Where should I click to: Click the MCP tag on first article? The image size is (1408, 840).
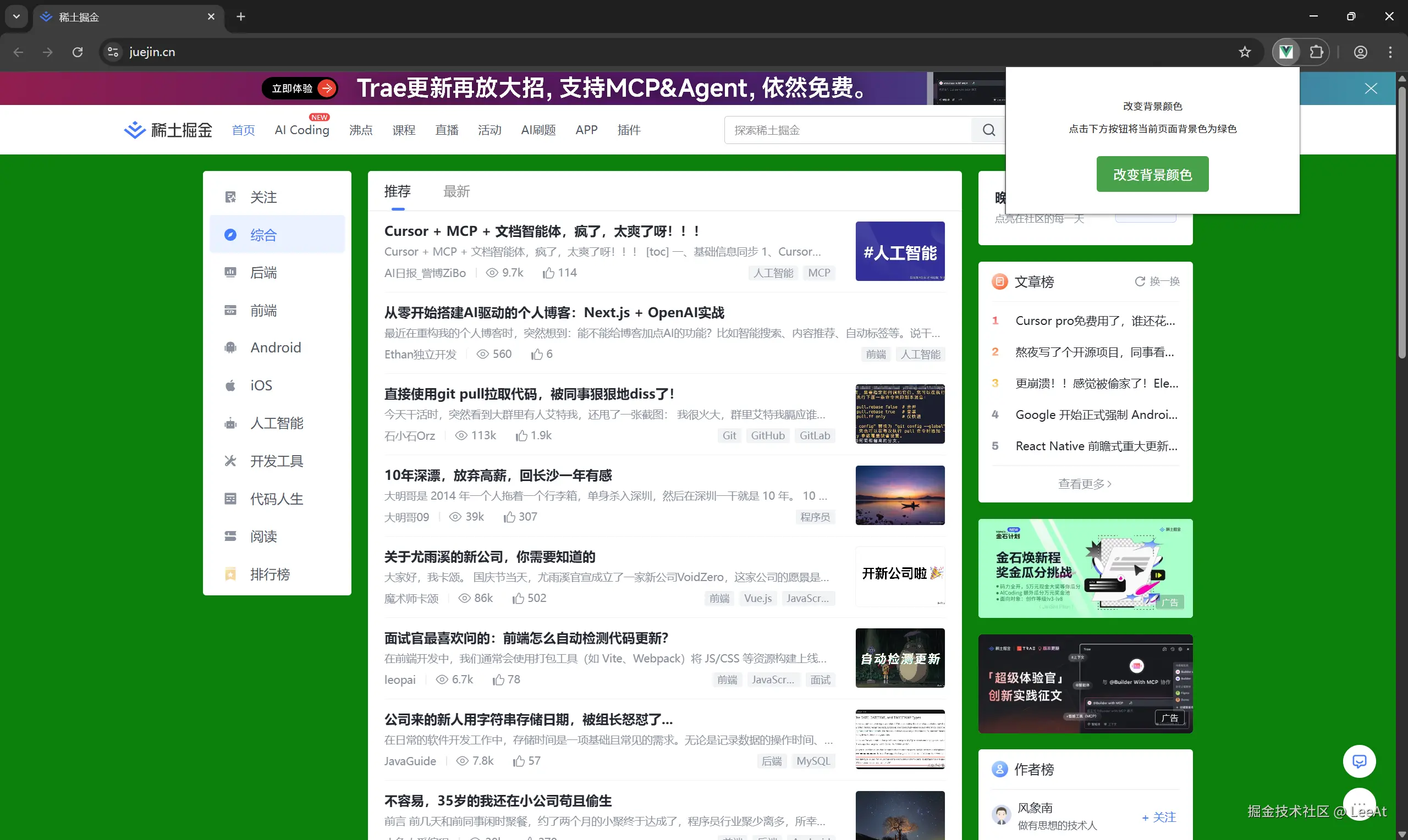tap(818, 273)
